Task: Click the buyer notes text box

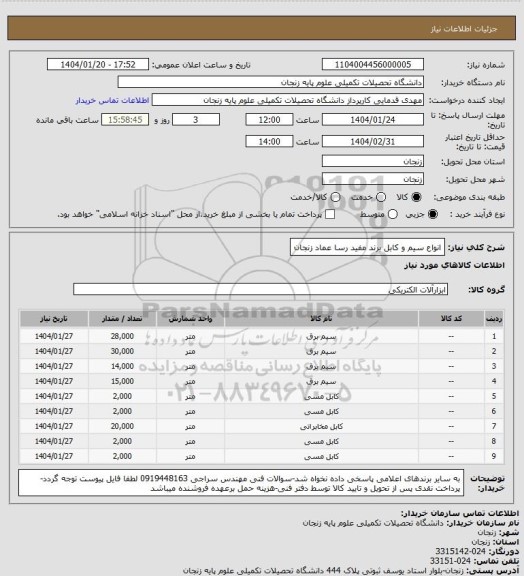Action: click(241, 483)
